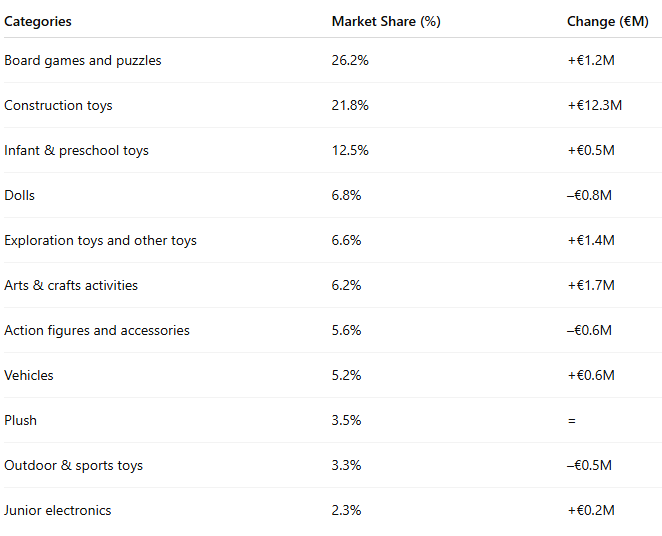Select the 2.3% market share value
Viewport: 662px width, 536px height.
(346, 510)
